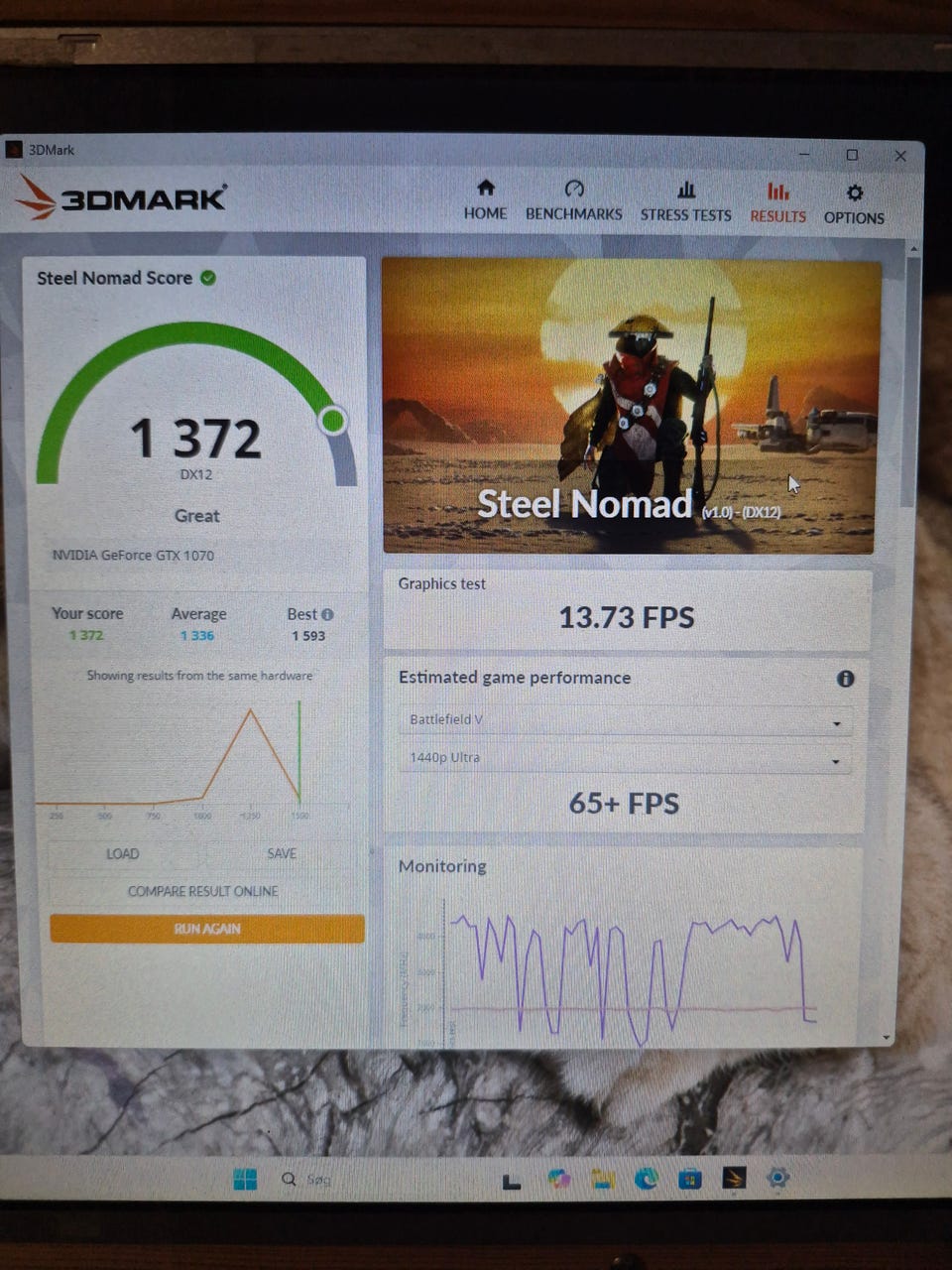The image size is (952, 1270).
Task: Click the Monitoring frequency graph
Action: click(x=625, y=972)
